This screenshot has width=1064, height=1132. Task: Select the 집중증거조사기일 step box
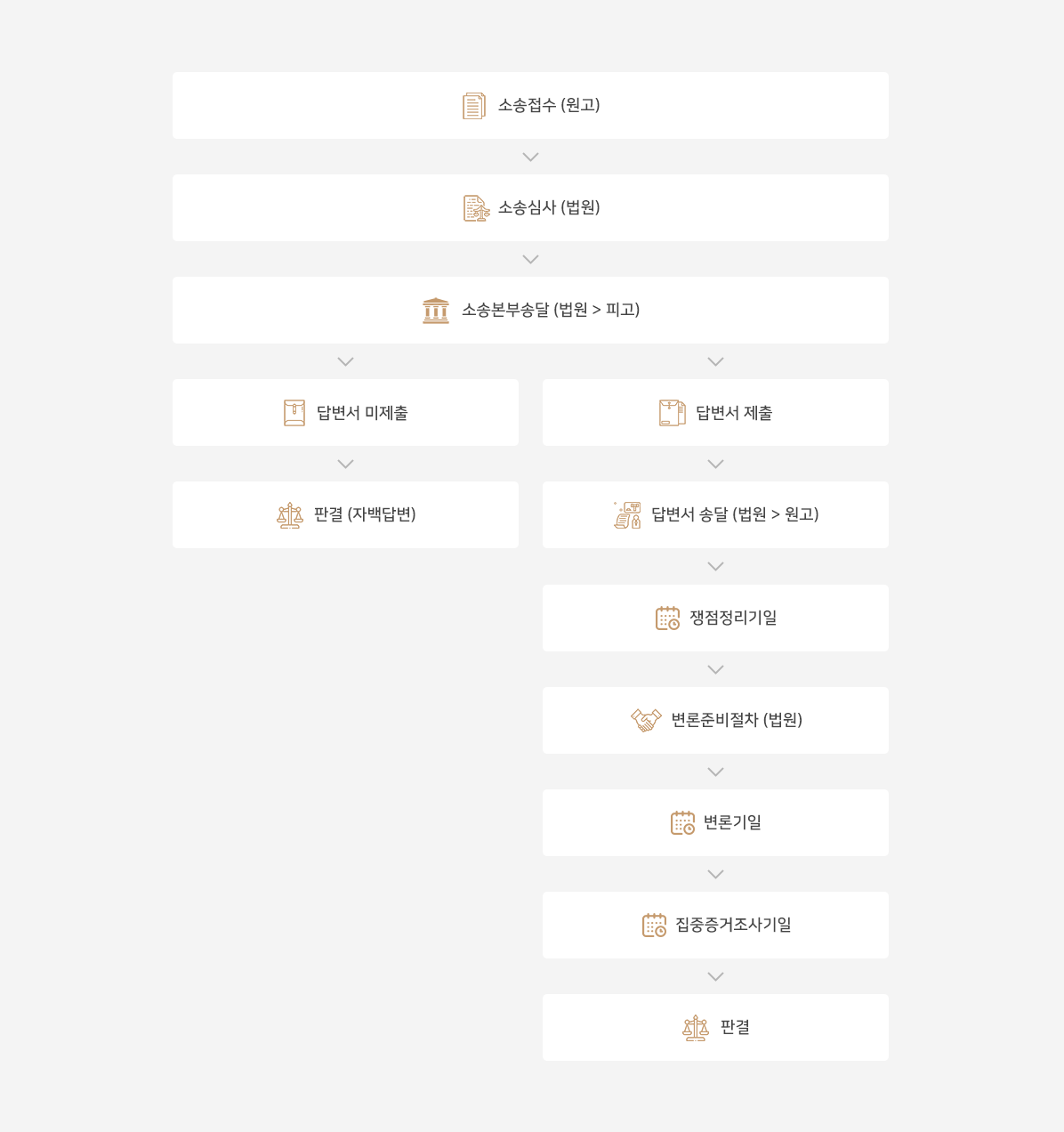715,925
